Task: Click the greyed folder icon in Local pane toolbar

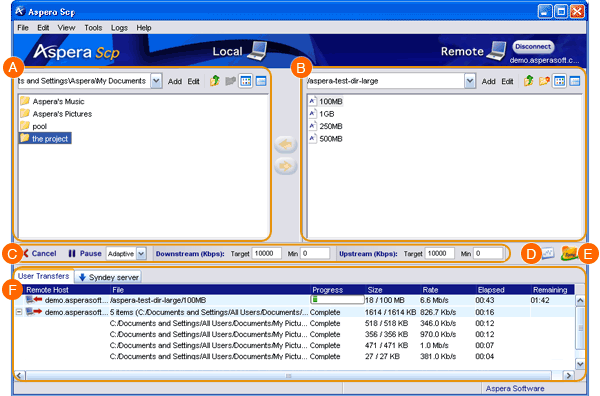Action: 230,81
